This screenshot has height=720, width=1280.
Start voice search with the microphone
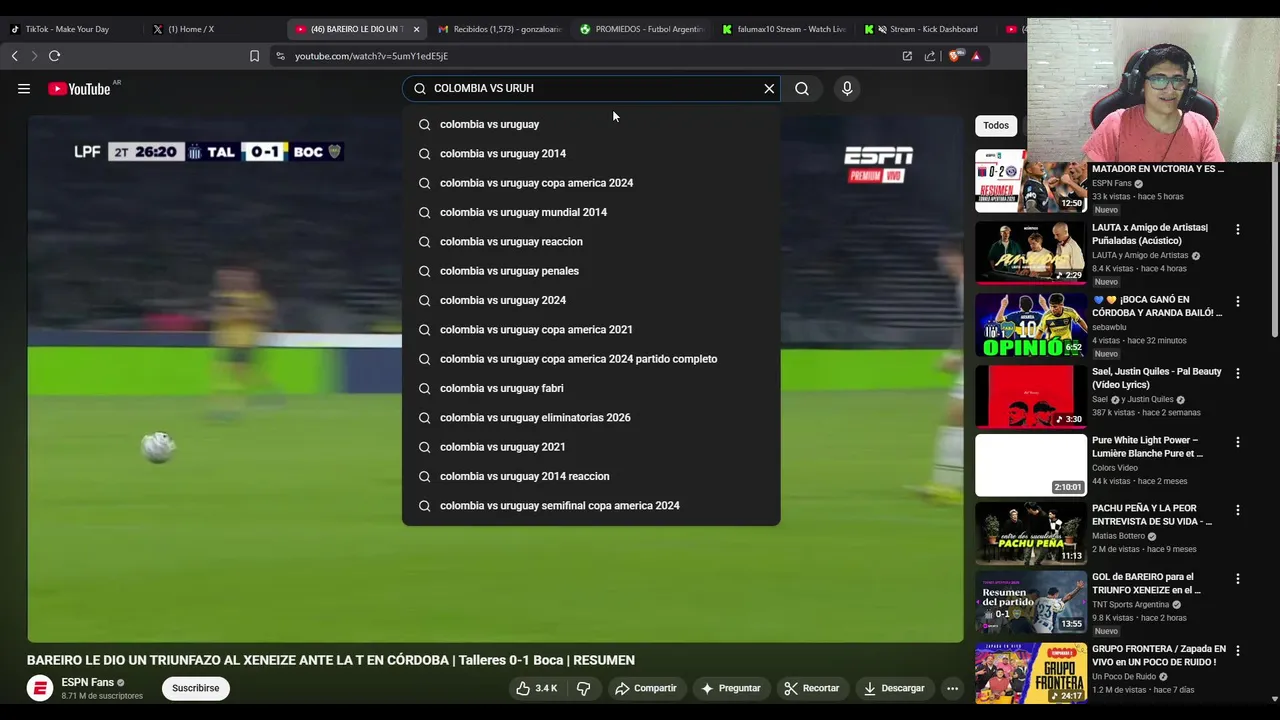pyautogui.click(x=847, y=89)
